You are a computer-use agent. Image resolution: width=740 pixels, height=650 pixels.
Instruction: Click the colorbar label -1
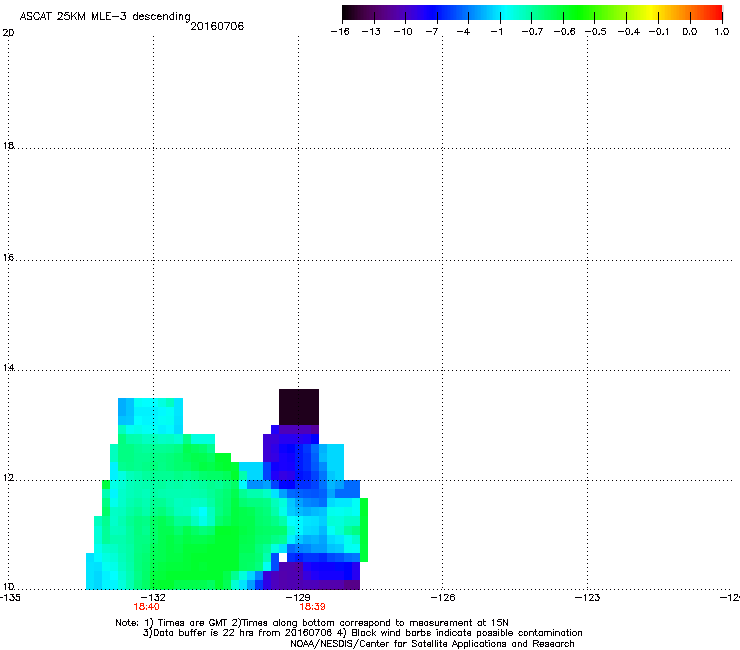[497, 32]
